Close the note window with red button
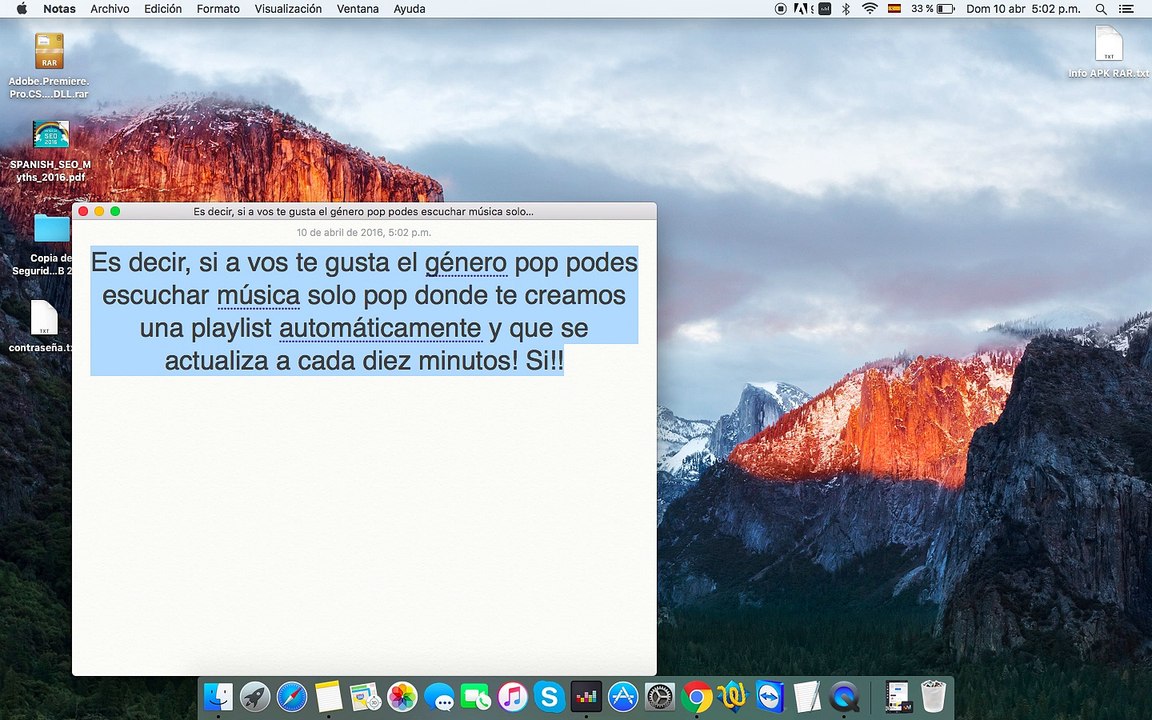The image size is (1152, 720). click(84, 212)
